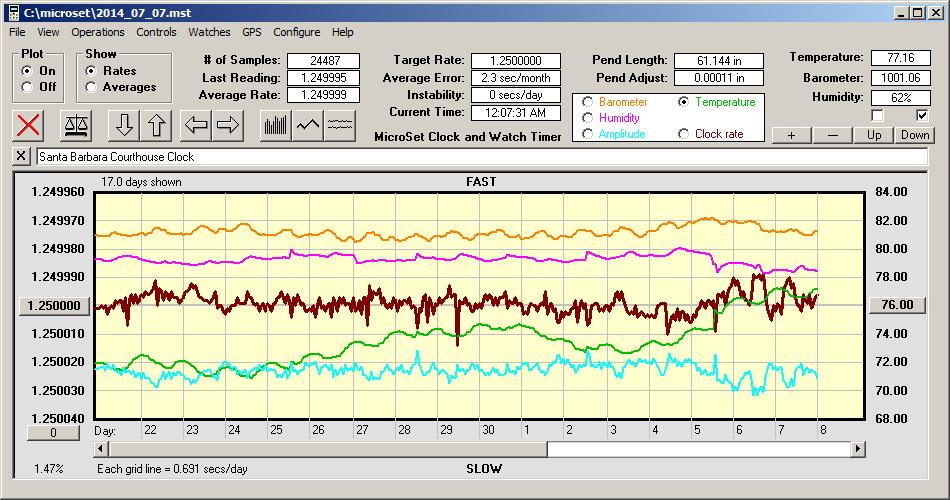Click the balance scale icon button
950x500 pixels.
tap(76, 125)
